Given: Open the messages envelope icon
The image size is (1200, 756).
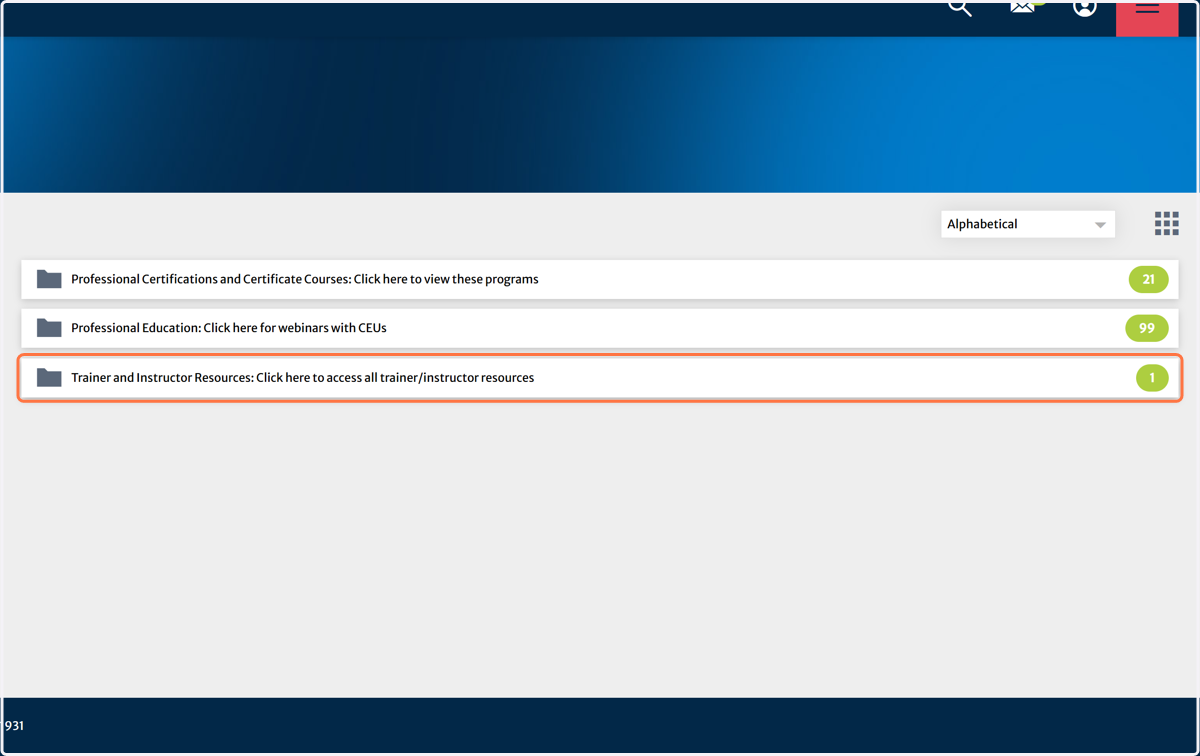Looking at the screenshot, I should click(x=1022, y=7).
